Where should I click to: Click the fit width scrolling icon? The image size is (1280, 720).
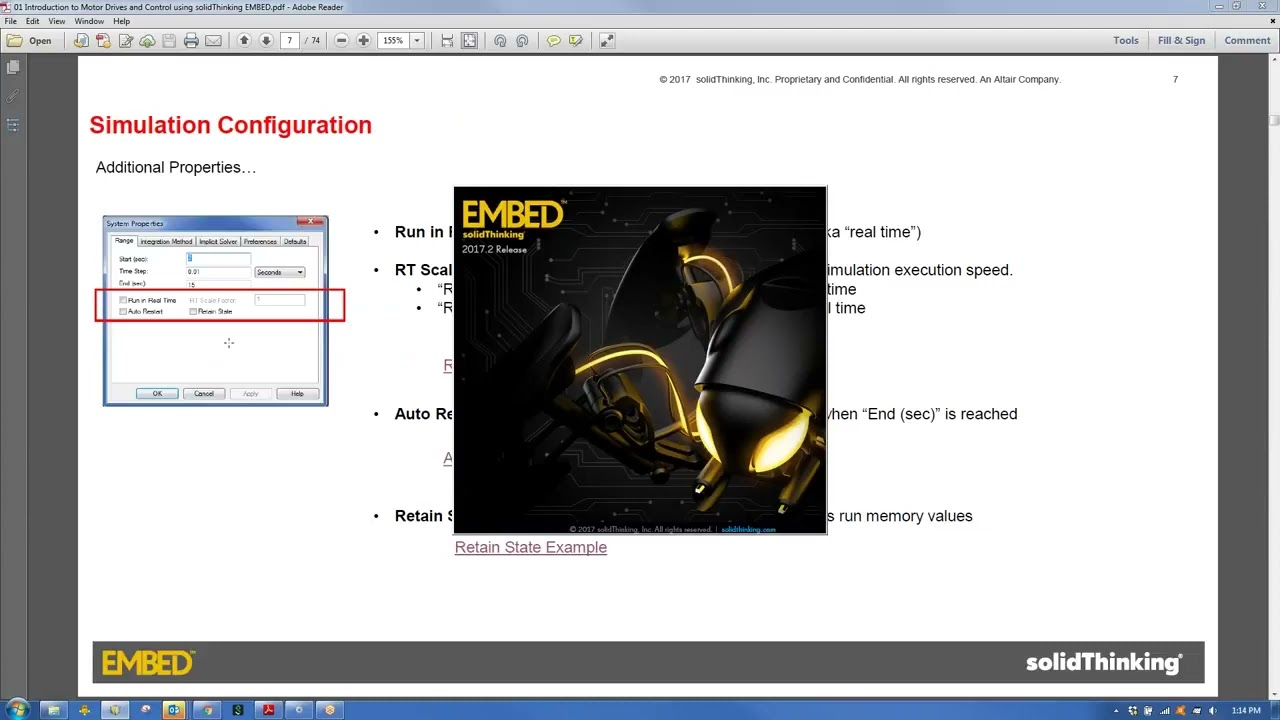[x=447, y=41]
